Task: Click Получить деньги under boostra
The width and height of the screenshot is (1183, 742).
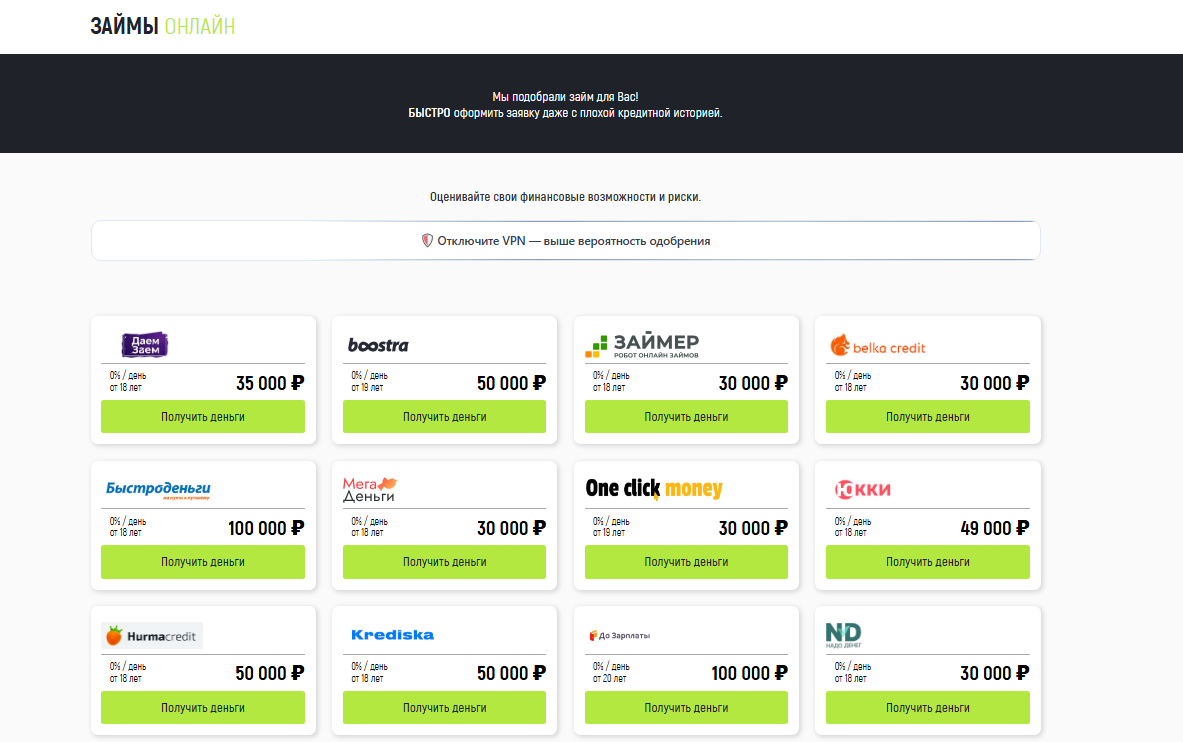Action: (444, 417)
